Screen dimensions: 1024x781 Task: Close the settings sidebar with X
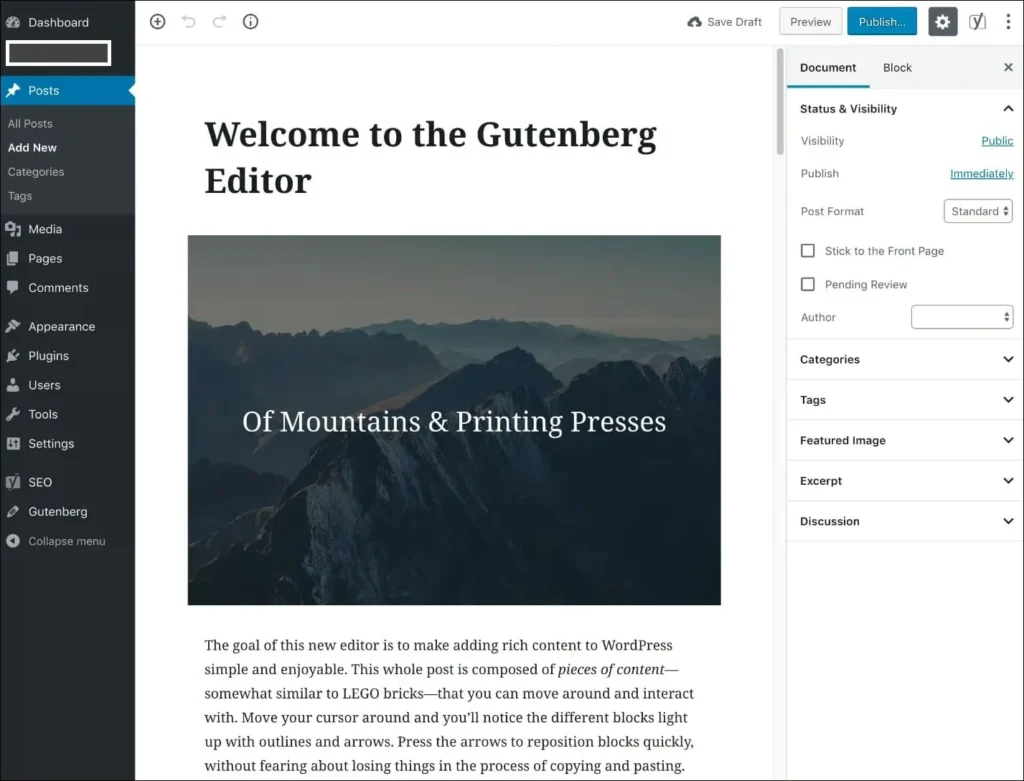[x=1007, y=68]
